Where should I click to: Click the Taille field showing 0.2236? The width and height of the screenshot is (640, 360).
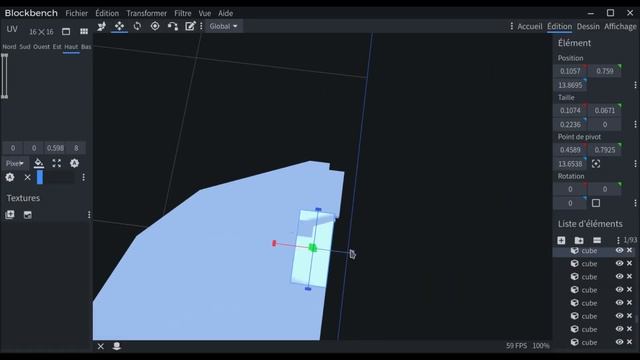[x=570, y=124]
